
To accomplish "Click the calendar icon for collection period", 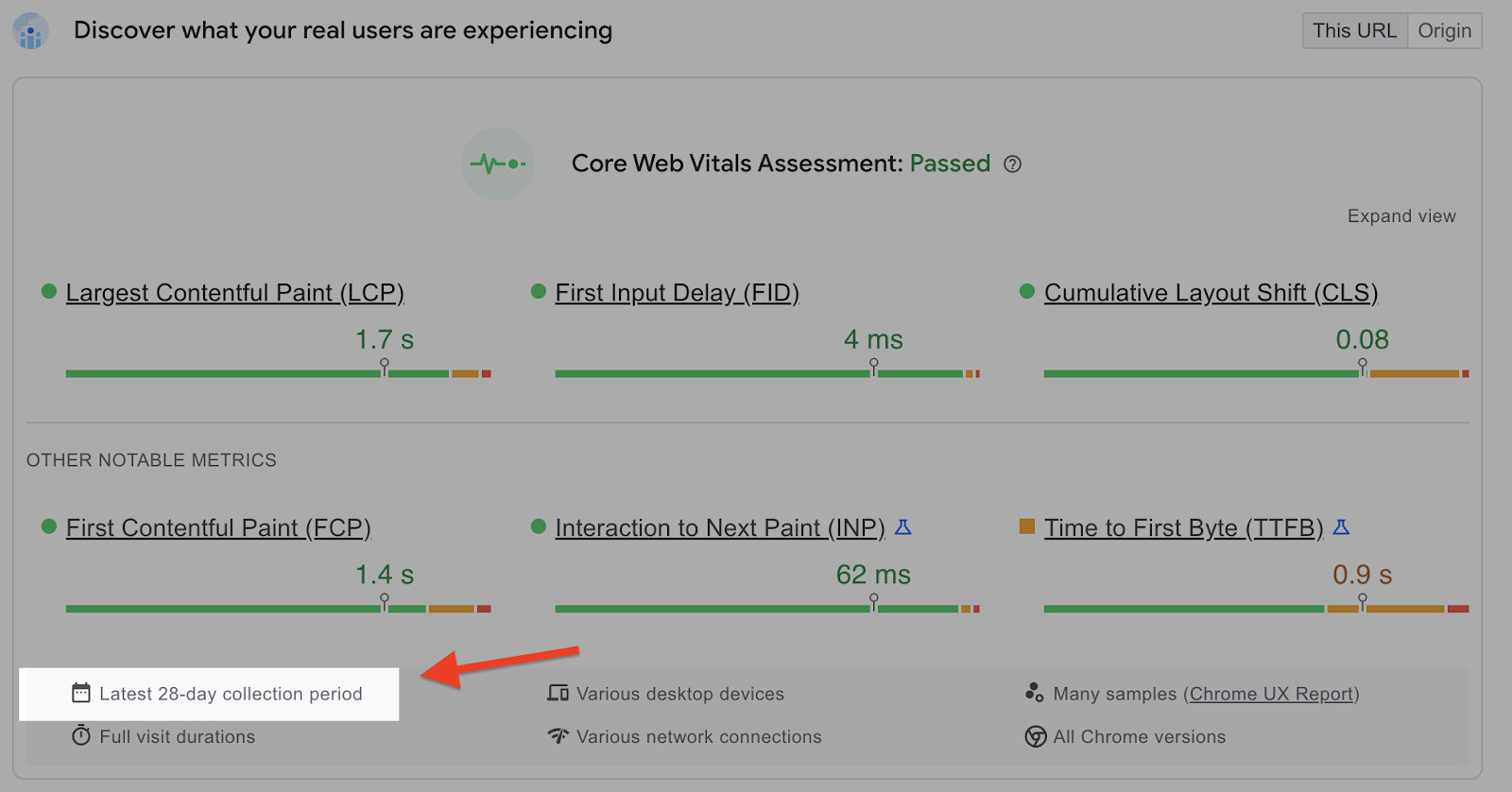I will pos(81,693).
